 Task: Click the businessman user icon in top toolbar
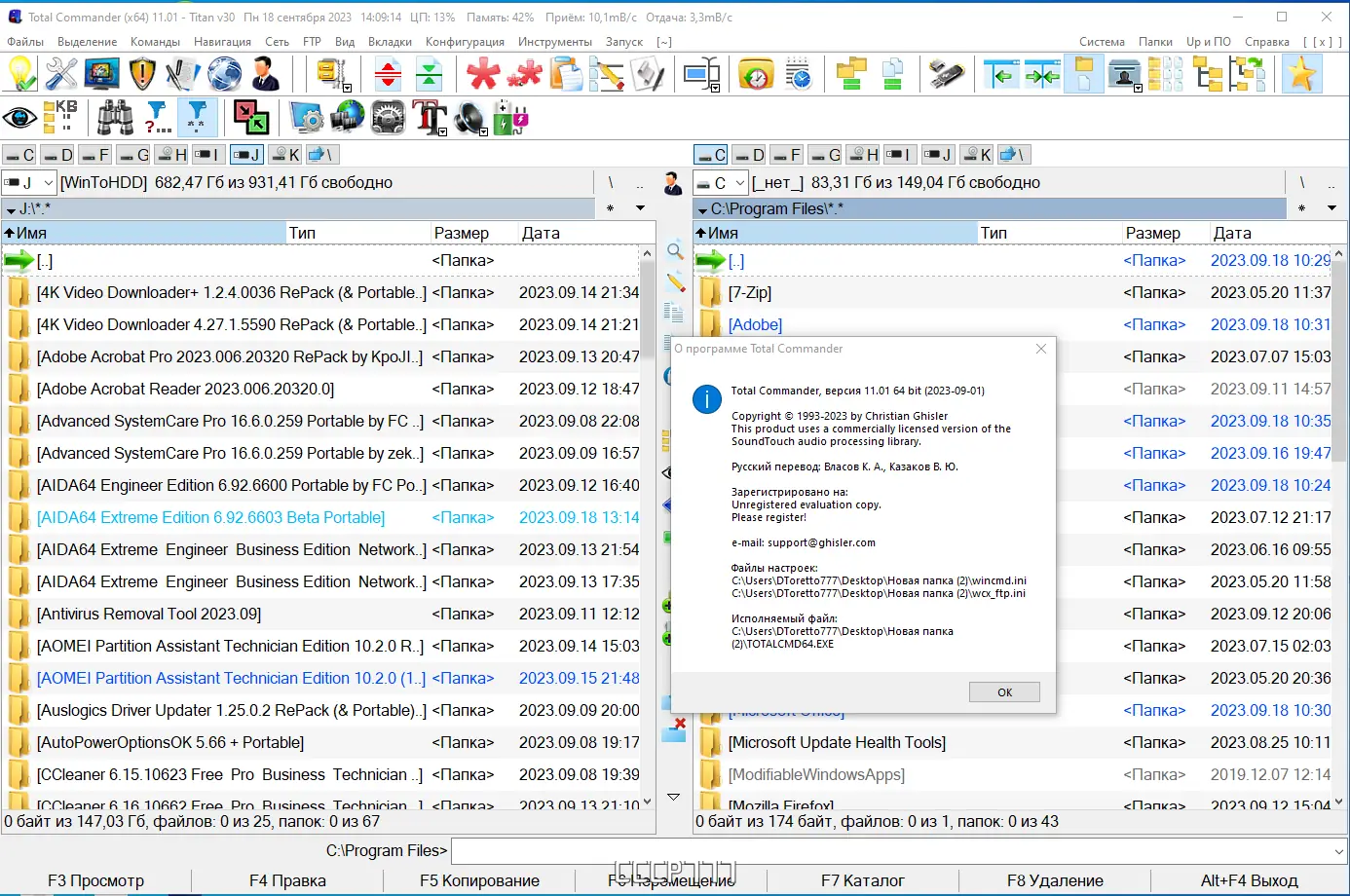click(x=265, y=74)
